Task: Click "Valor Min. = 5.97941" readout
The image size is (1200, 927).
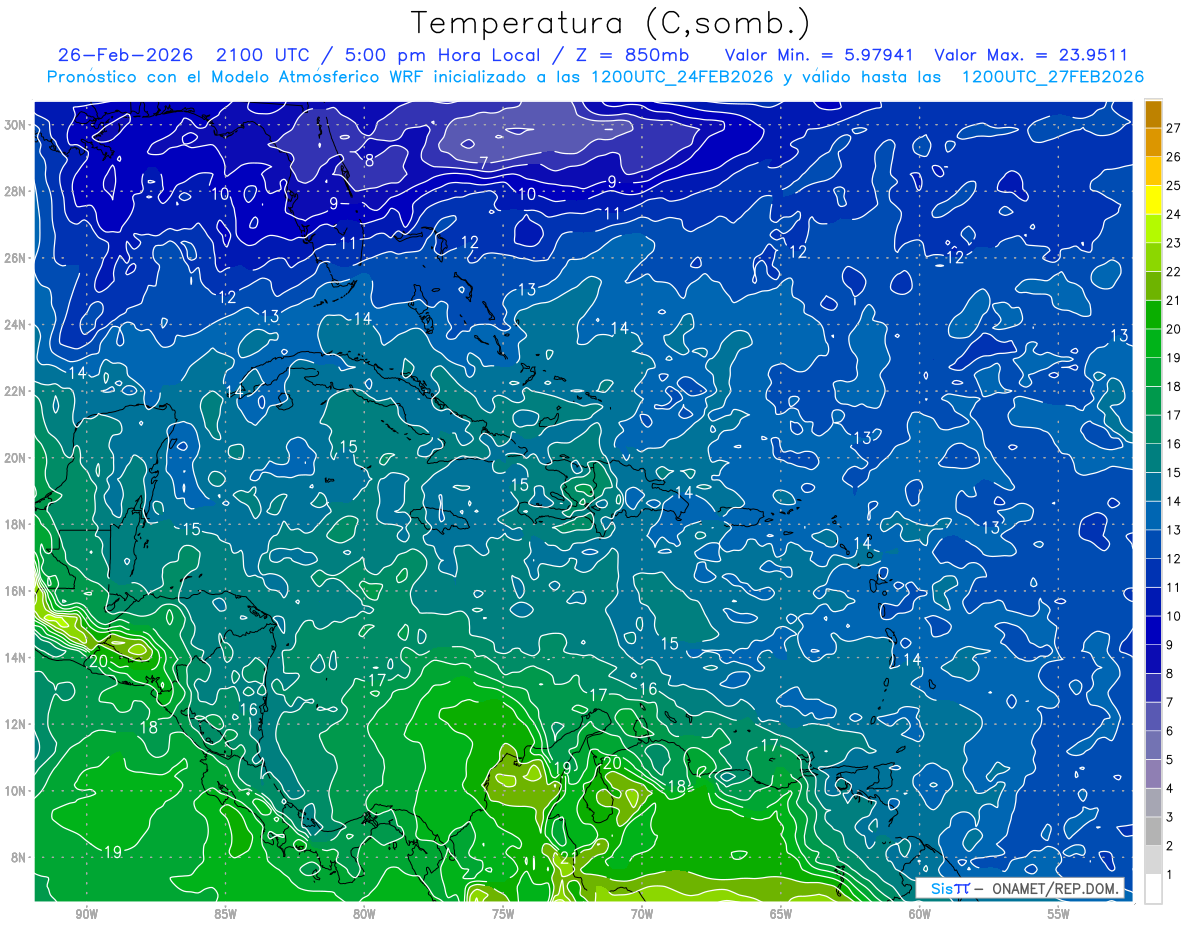Action: point(819,55)
